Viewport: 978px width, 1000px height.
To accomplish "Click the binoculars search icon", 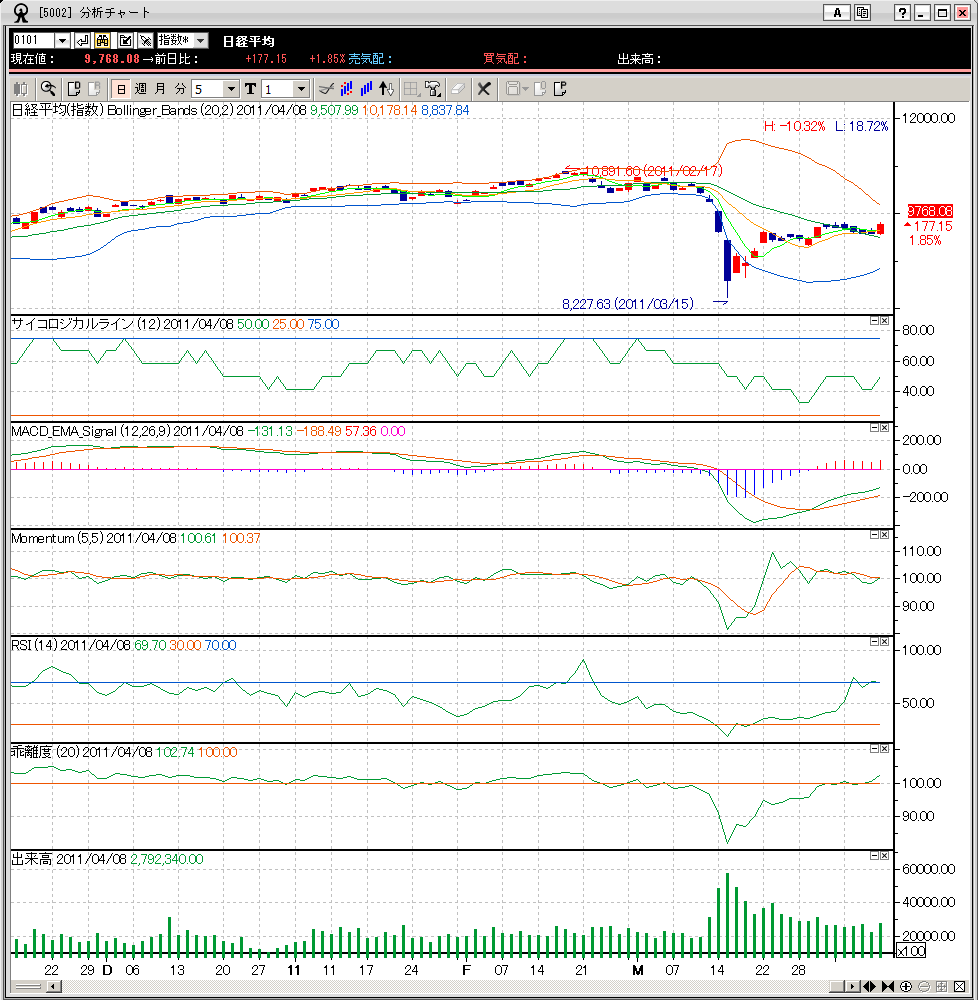I will click(x=101, y=40).
